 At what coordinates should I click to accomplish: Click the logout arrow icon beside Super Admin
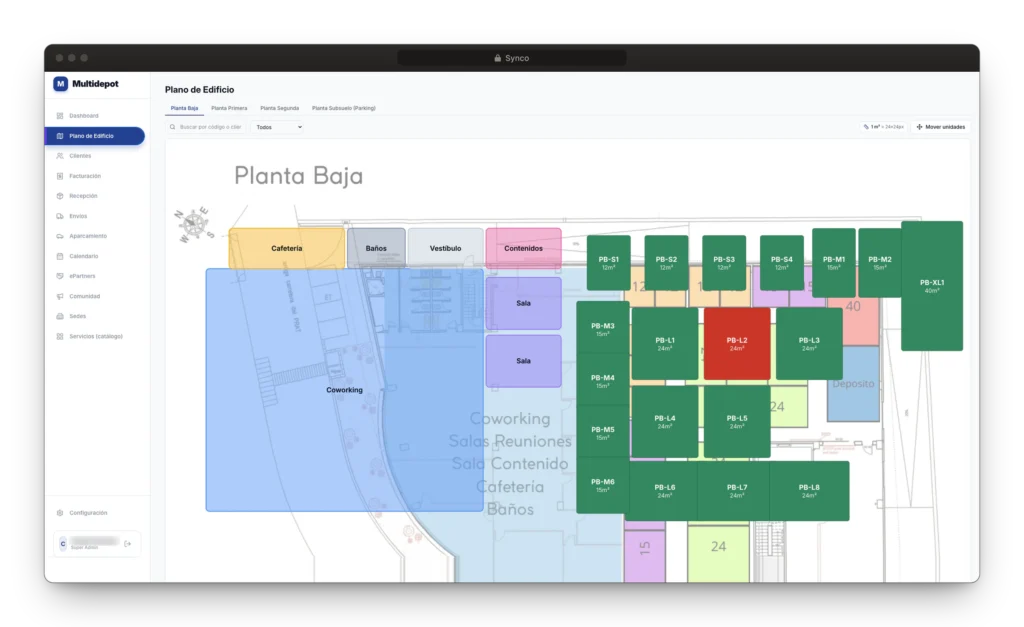click(128, 543)
